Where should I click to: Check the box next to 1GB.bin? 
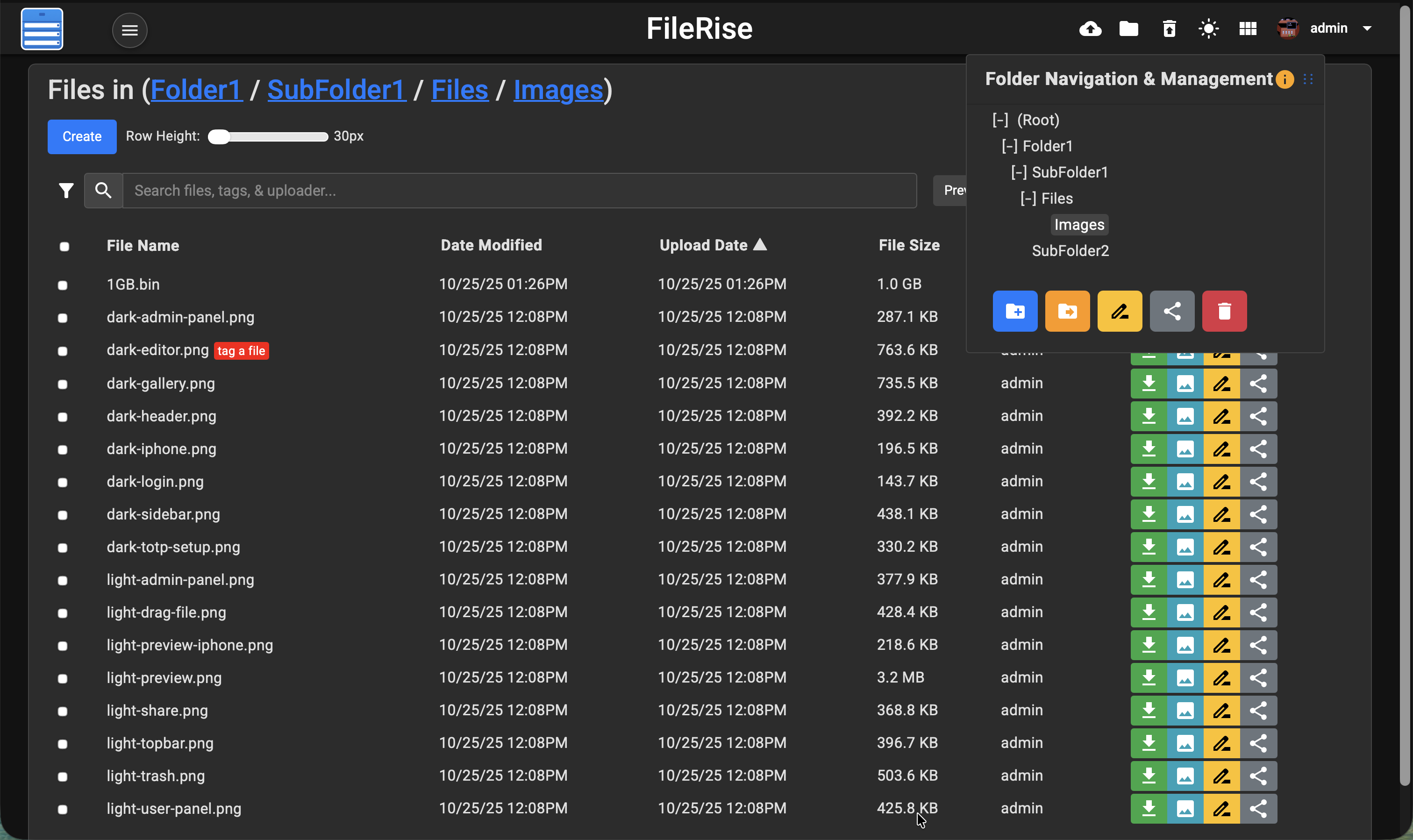point(63,285)
